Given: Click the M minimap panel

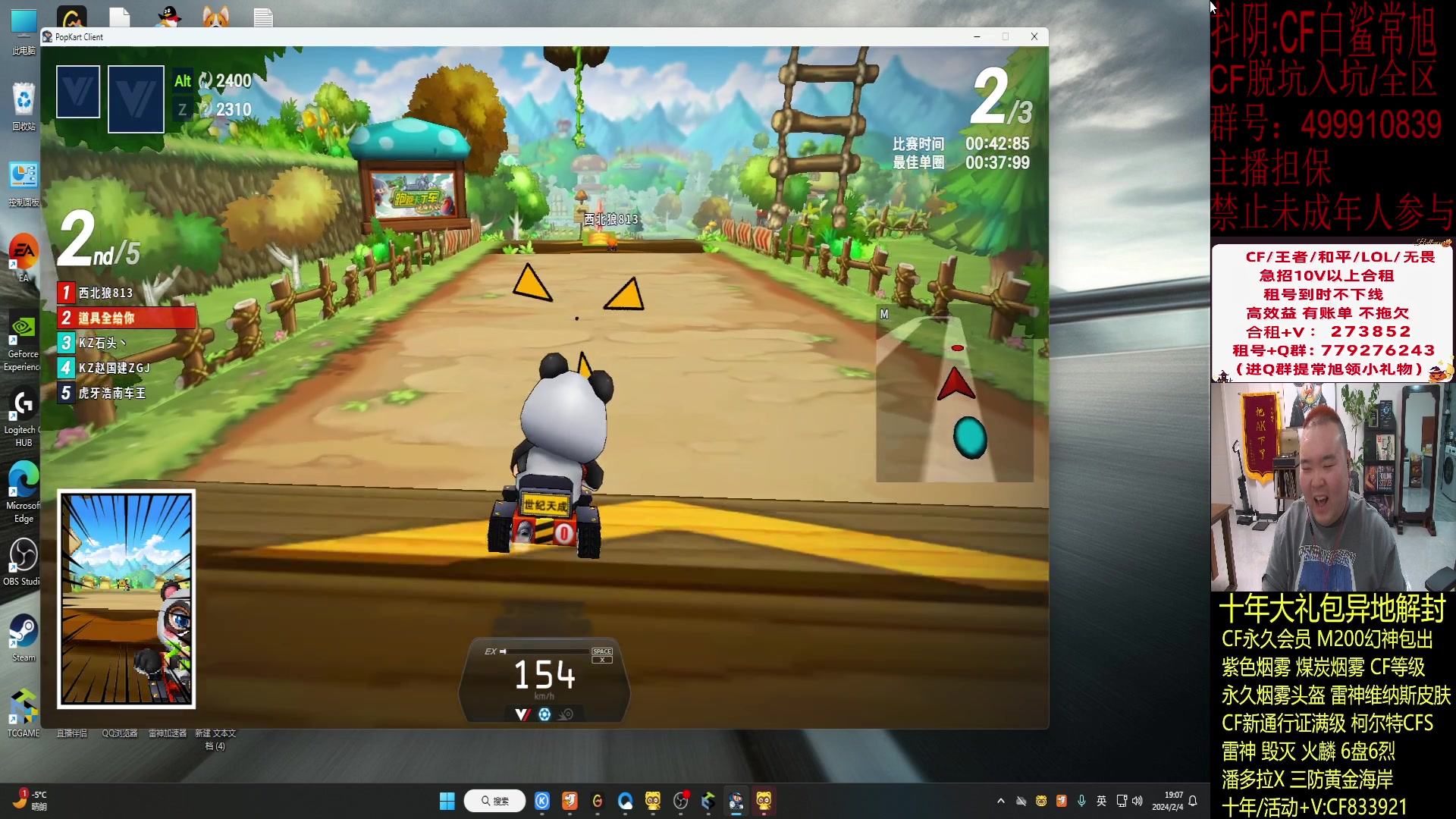Looking at the screenshot, I should [954, 394].
